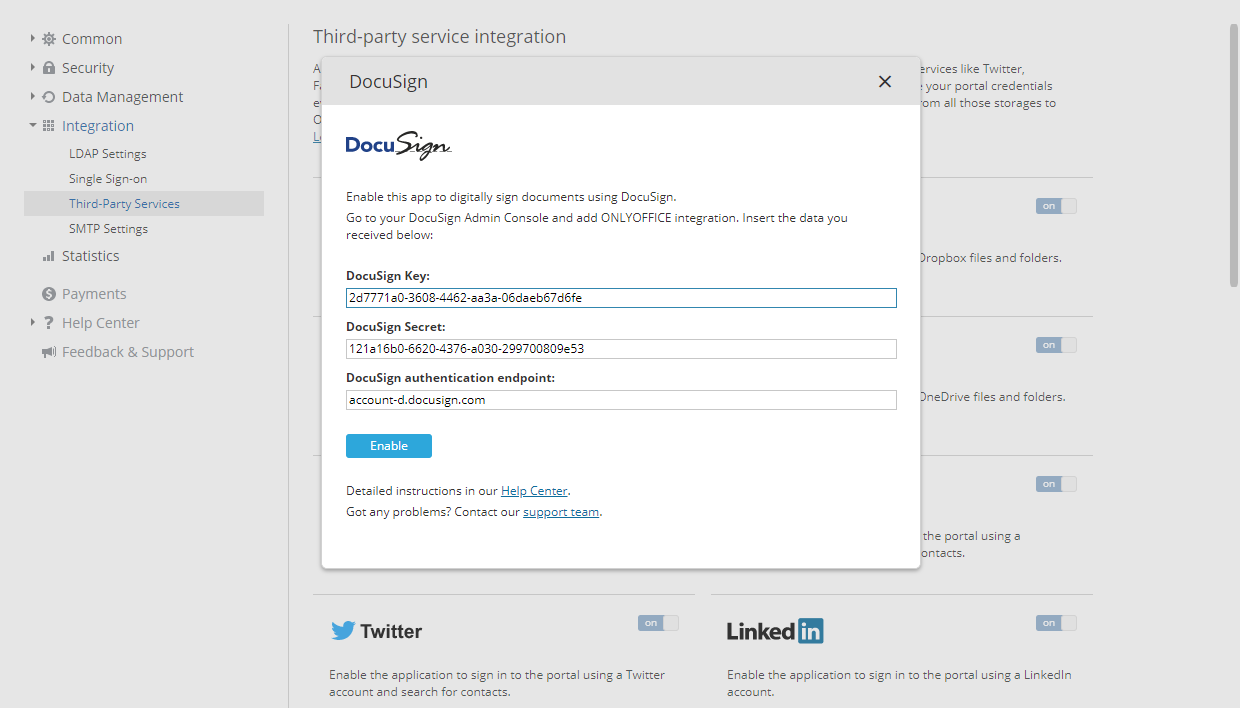The height and width of the screenshot is (708, 1240).
Task: Click the Integration grid icon
Action: point(49,126)
